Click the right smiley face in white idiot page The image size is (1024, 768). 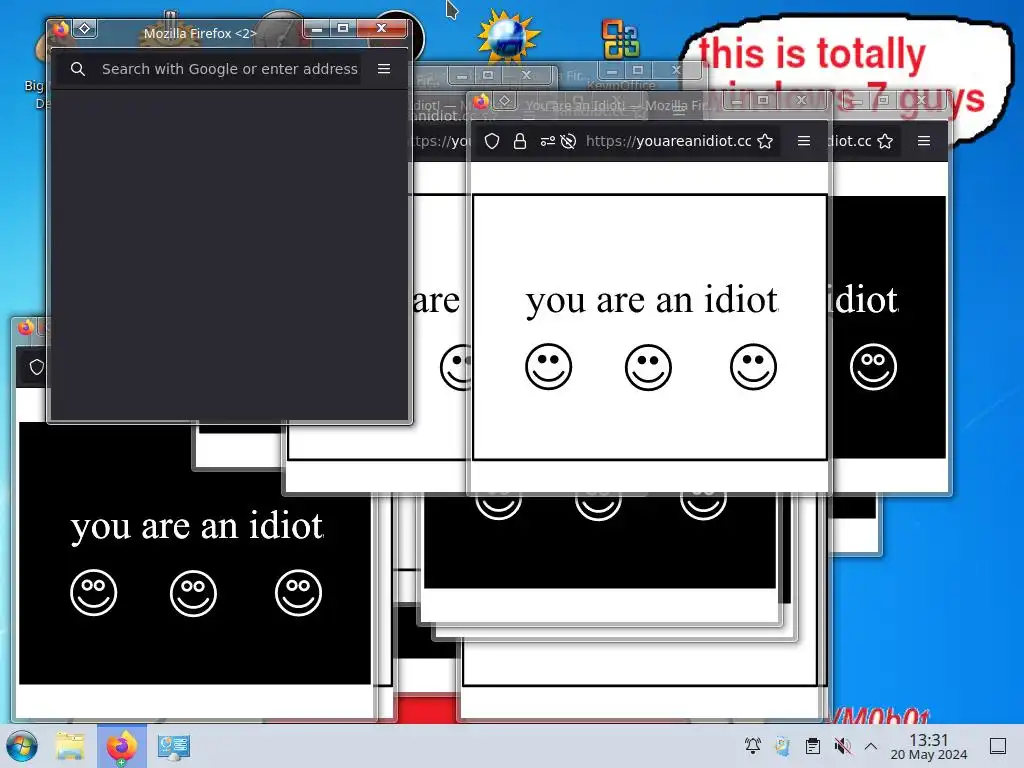[754, 367]
